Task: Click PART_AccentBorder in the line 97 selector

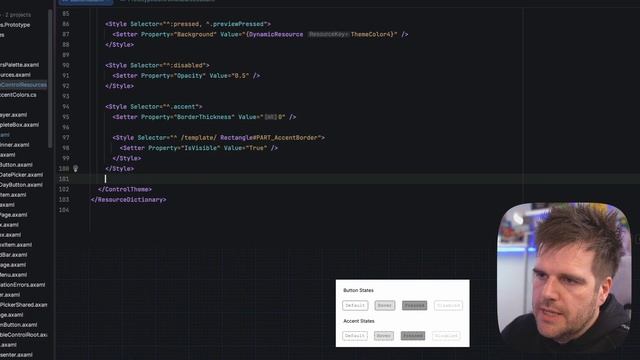Action: pos(287,138)
